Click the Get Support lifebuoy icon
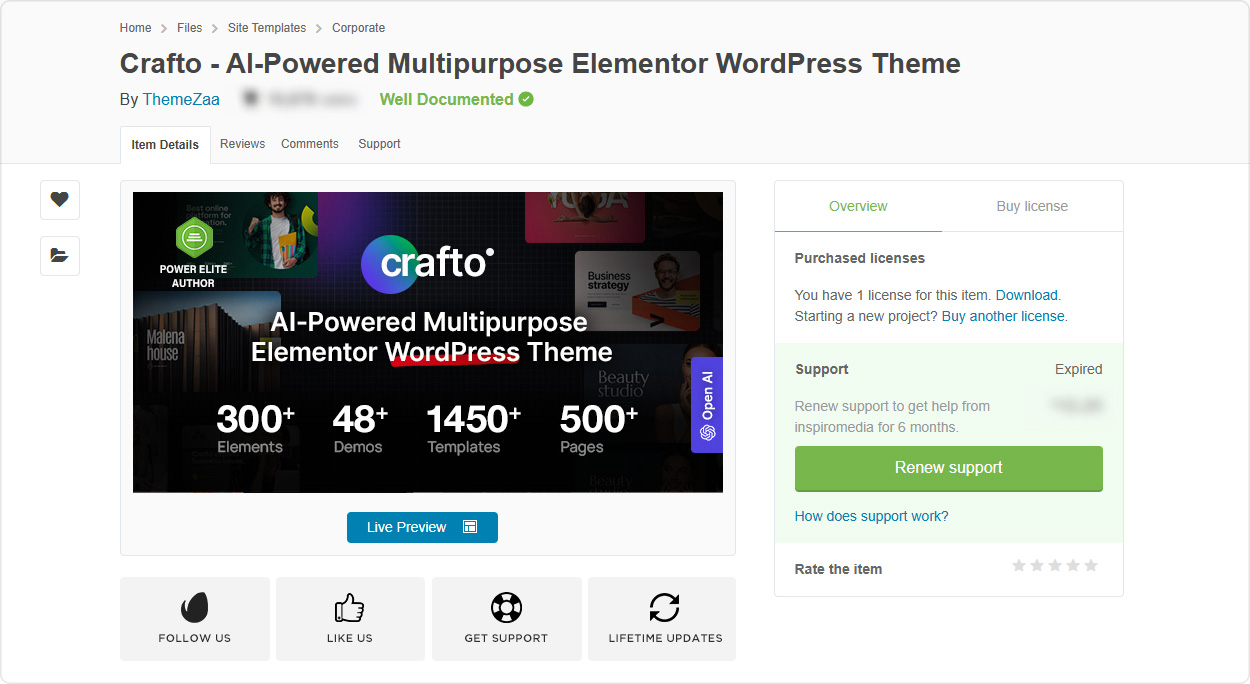This screenshot has height=684, width=1250. pos(506,607)
